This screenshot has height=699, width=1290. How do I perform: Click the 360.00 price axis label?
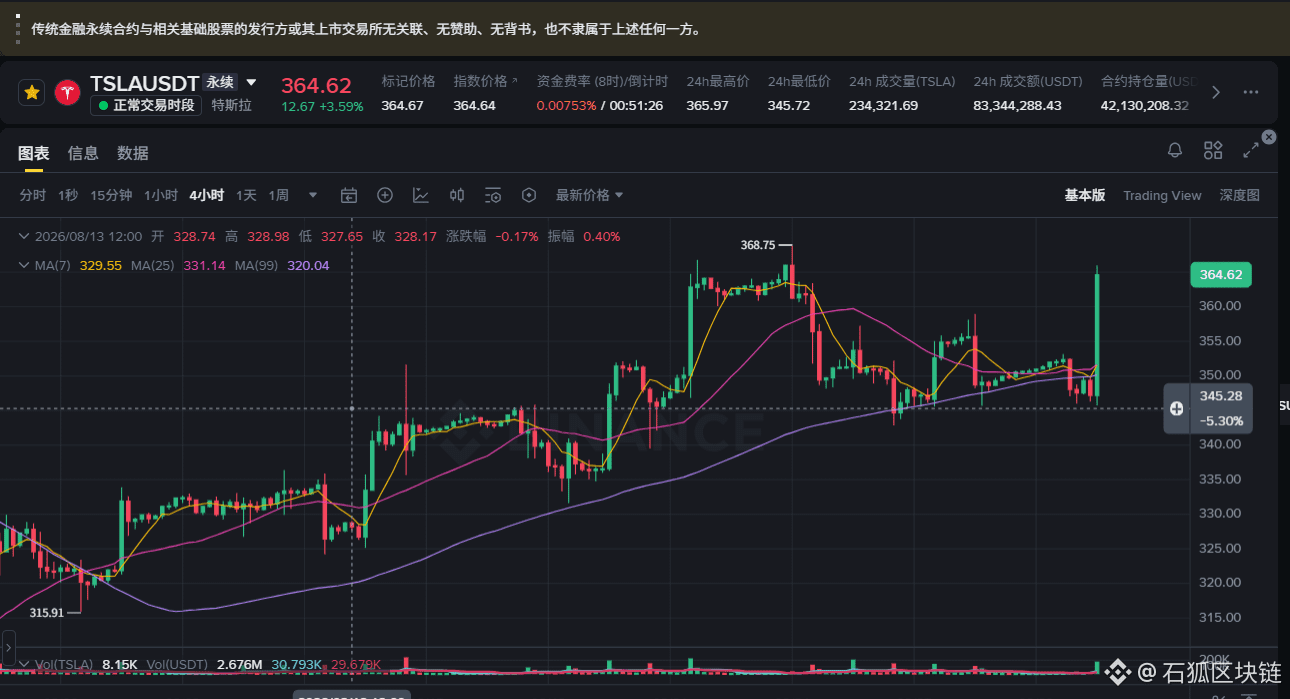tap(1220, 306)
